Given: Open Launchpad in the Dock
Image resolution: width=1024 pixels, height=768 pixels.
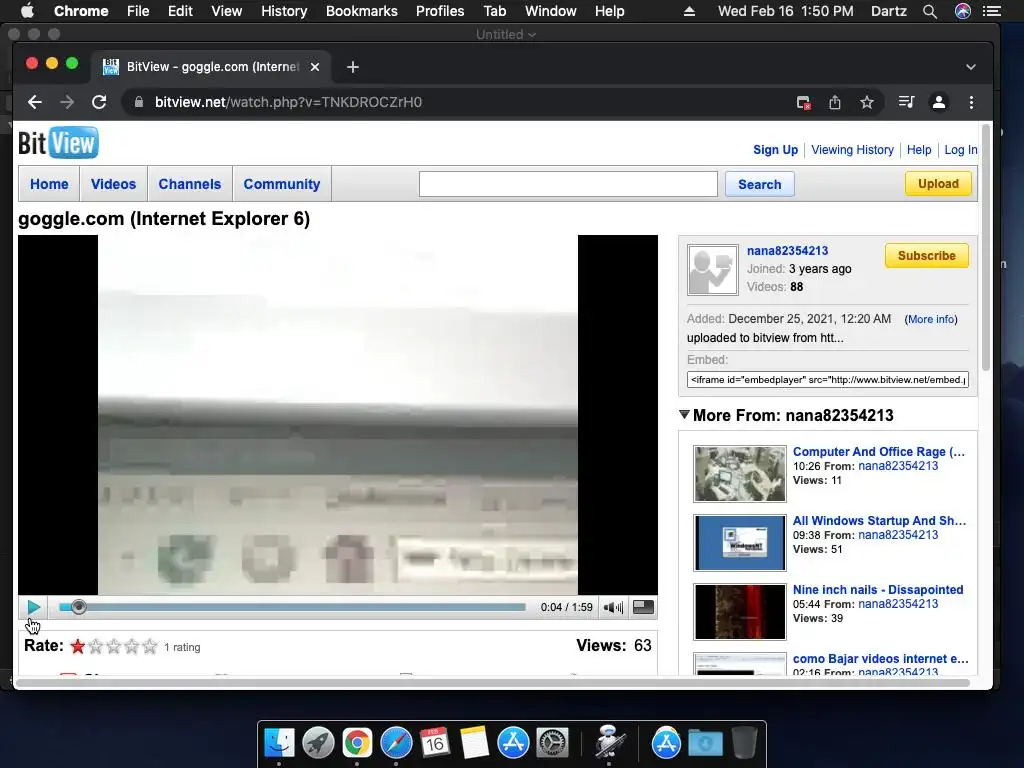Looking at the screenshot, I should point(318,743).
